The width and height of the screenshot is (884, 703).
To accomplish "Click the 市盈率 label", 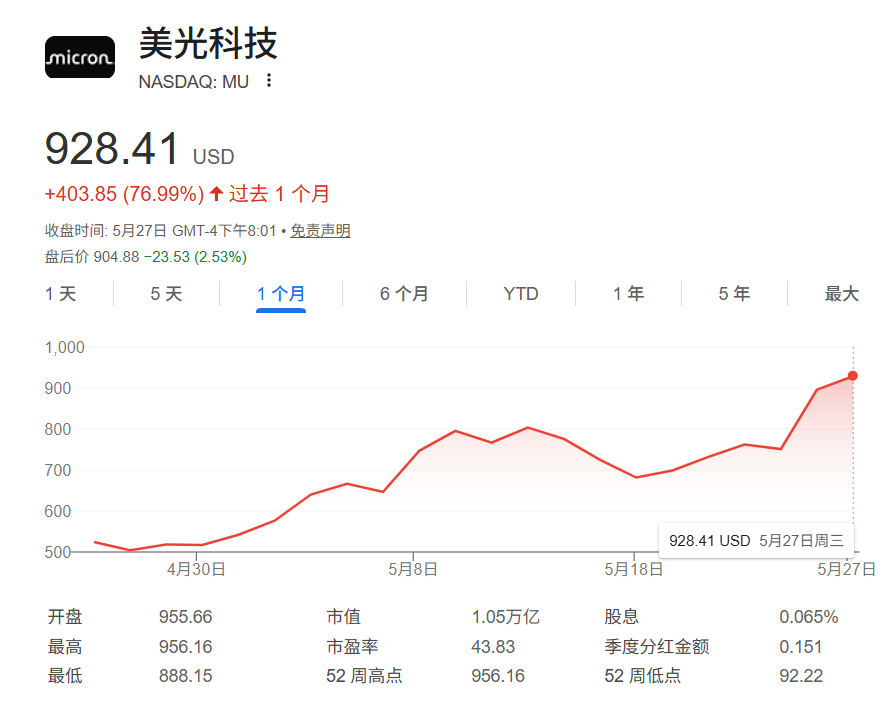I will coord(352,647).
